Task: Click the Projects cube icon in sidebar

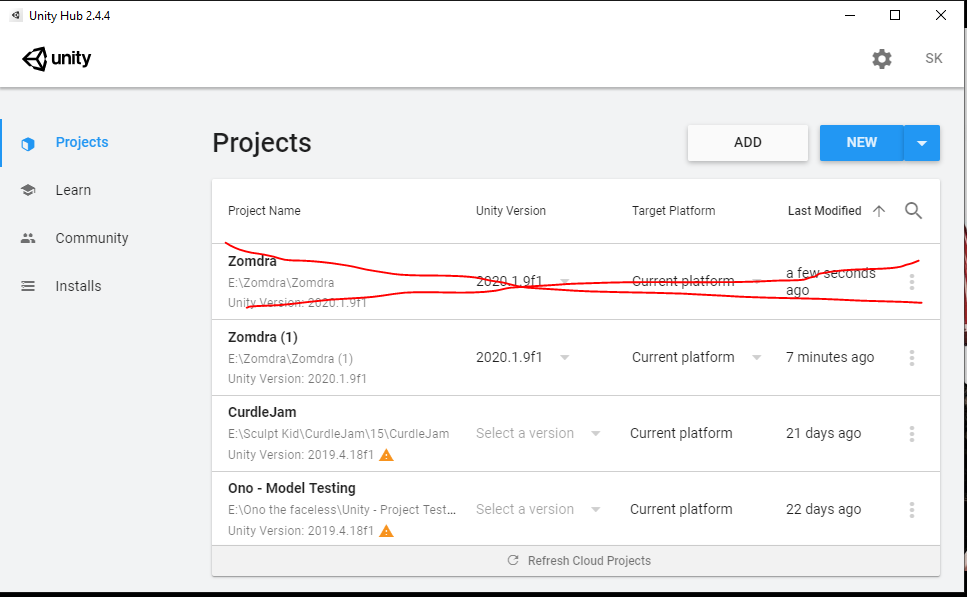Action: coord(28,144)
